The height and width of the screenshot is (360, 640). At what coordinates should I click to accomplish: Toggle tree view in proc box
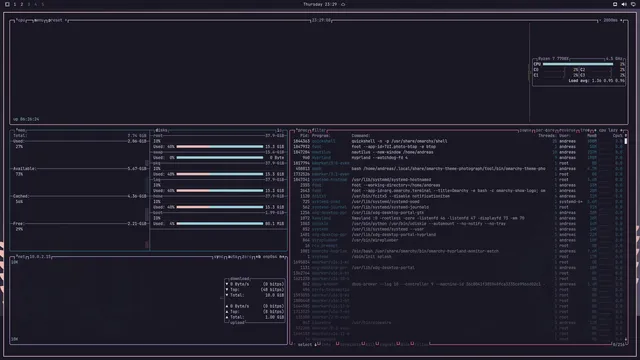click(x=585, y=130)
